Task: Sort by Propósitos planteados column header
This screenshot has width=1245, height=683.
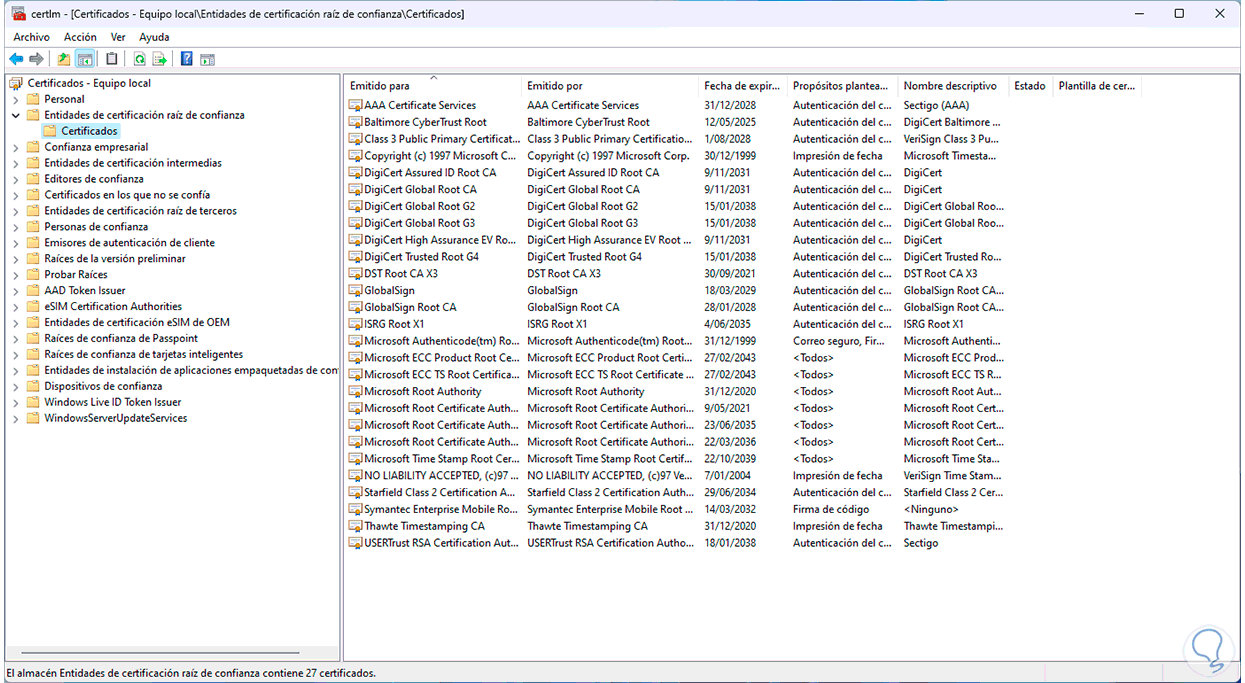Action: click(x=842, y=86)
